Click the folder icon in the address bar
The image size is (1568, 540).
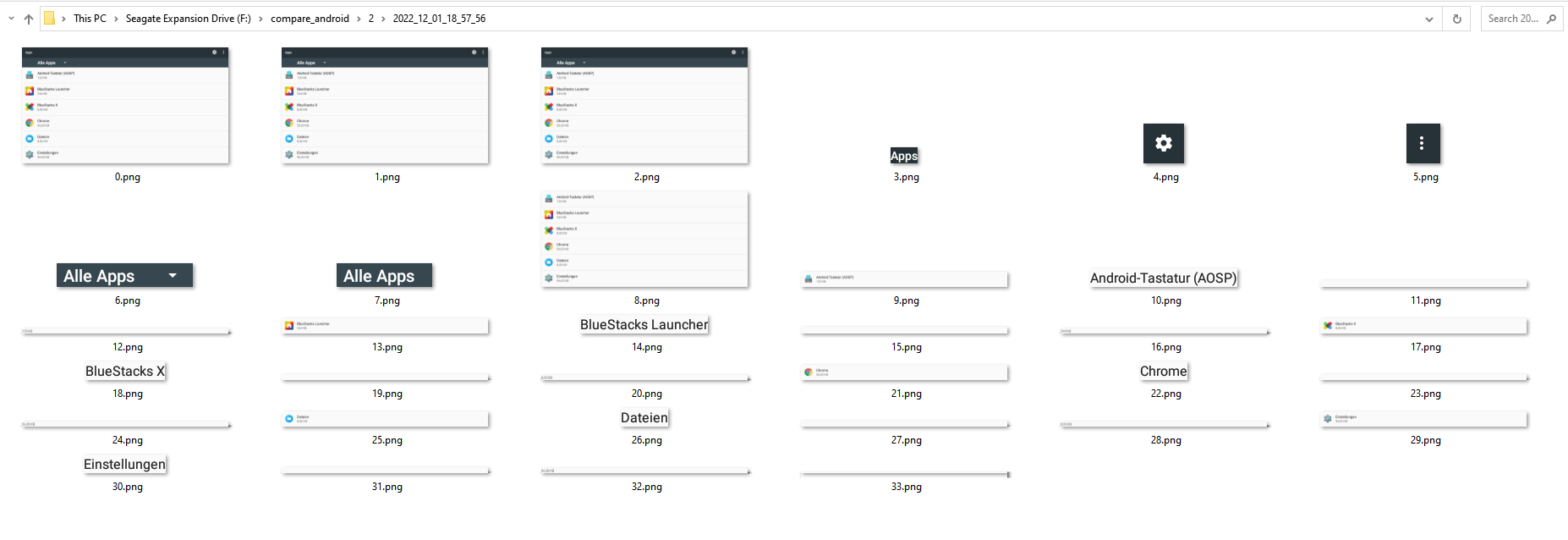50,18
